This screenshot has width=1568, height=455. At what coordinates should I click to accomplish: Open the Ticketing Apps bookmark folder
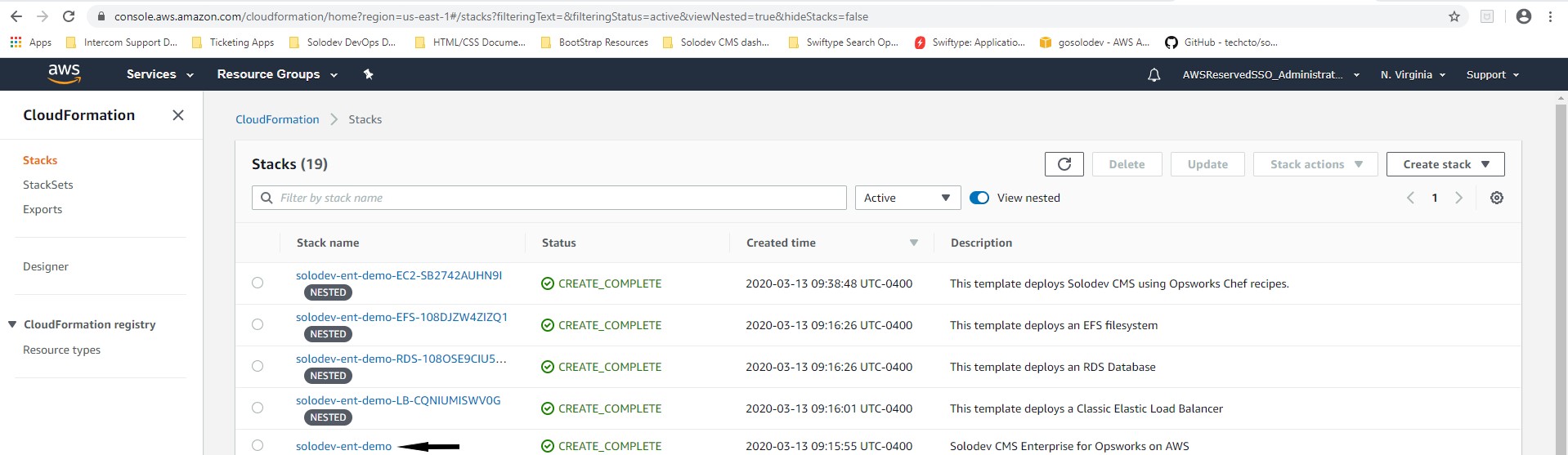pos(233,42)
